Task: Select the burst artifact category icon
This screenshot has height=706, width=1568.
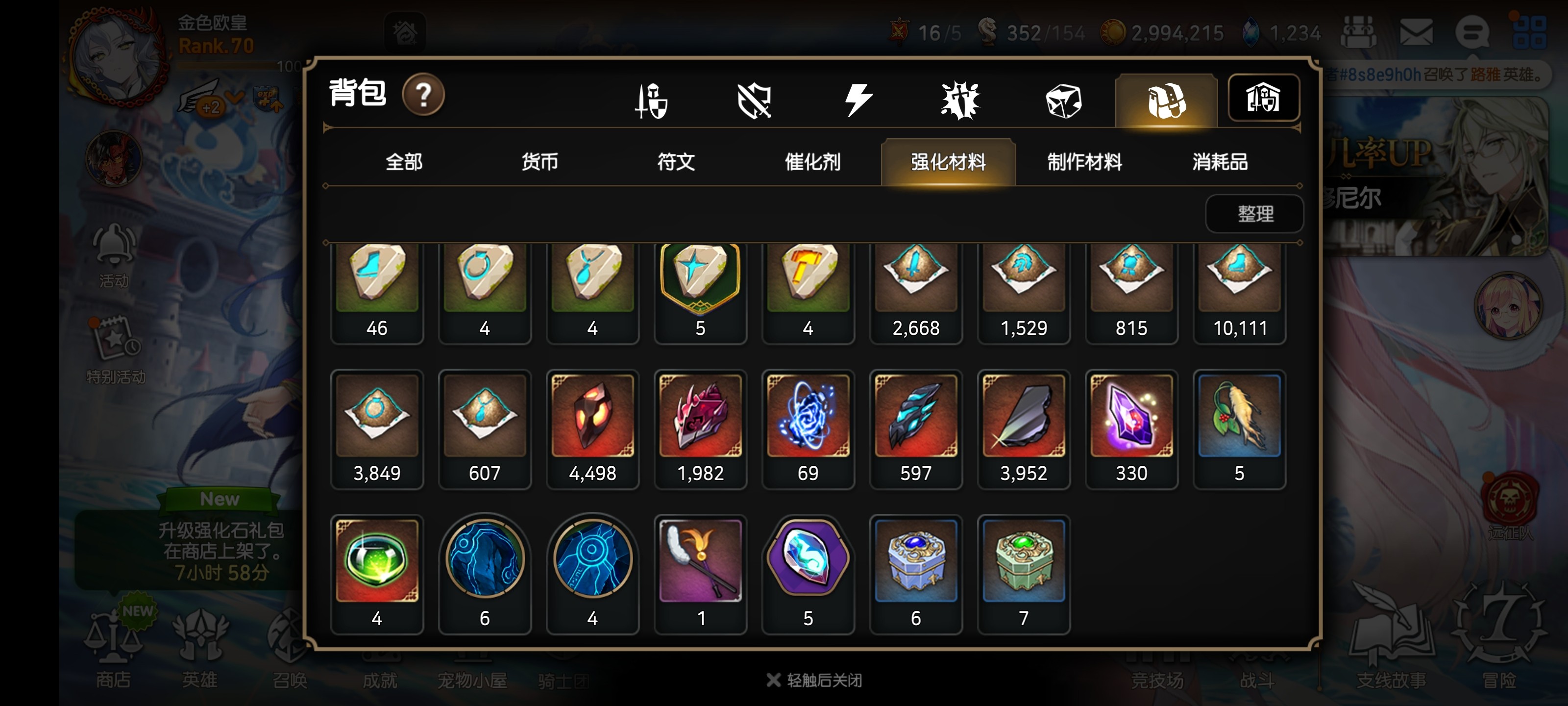Action: (960, 101)
